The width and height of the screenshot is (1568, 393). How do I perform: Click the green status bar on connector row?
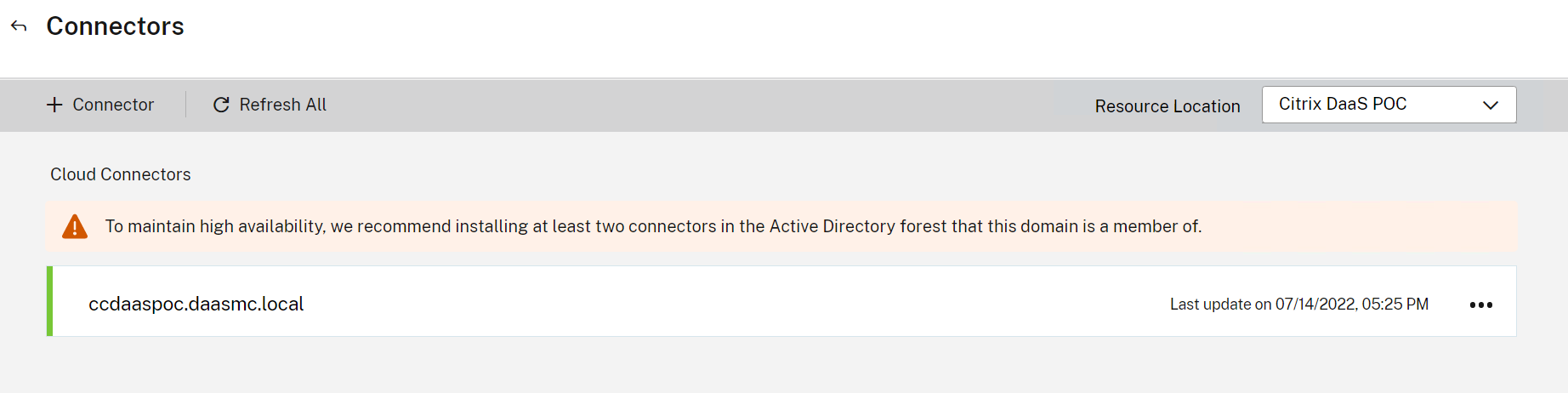(x=49, y=301)
